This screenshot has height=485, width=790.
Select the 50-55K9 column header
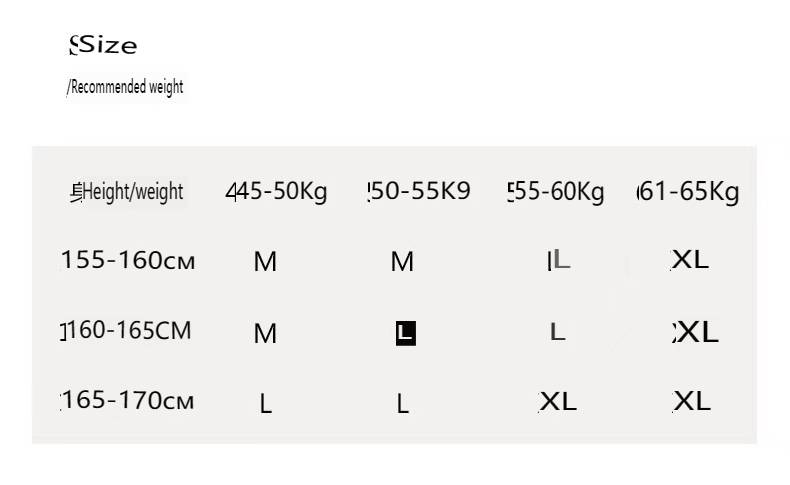(x=418, y=191)
